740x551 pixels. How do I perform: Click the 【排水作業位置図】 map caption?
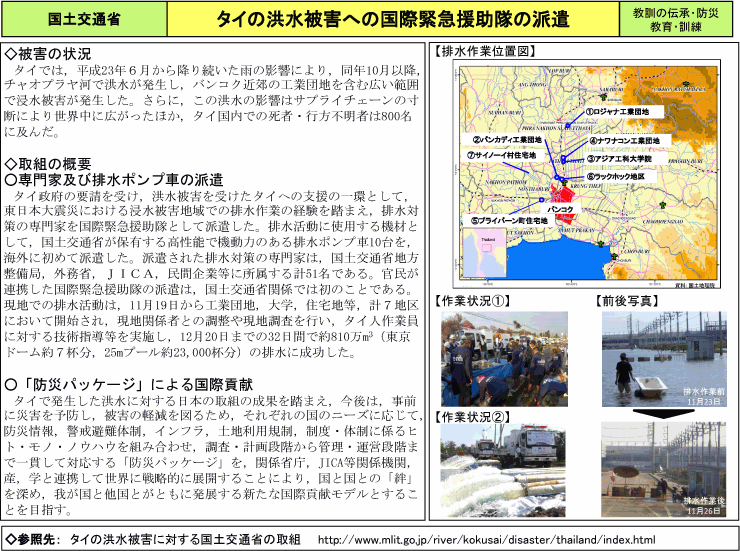point(485,51)
